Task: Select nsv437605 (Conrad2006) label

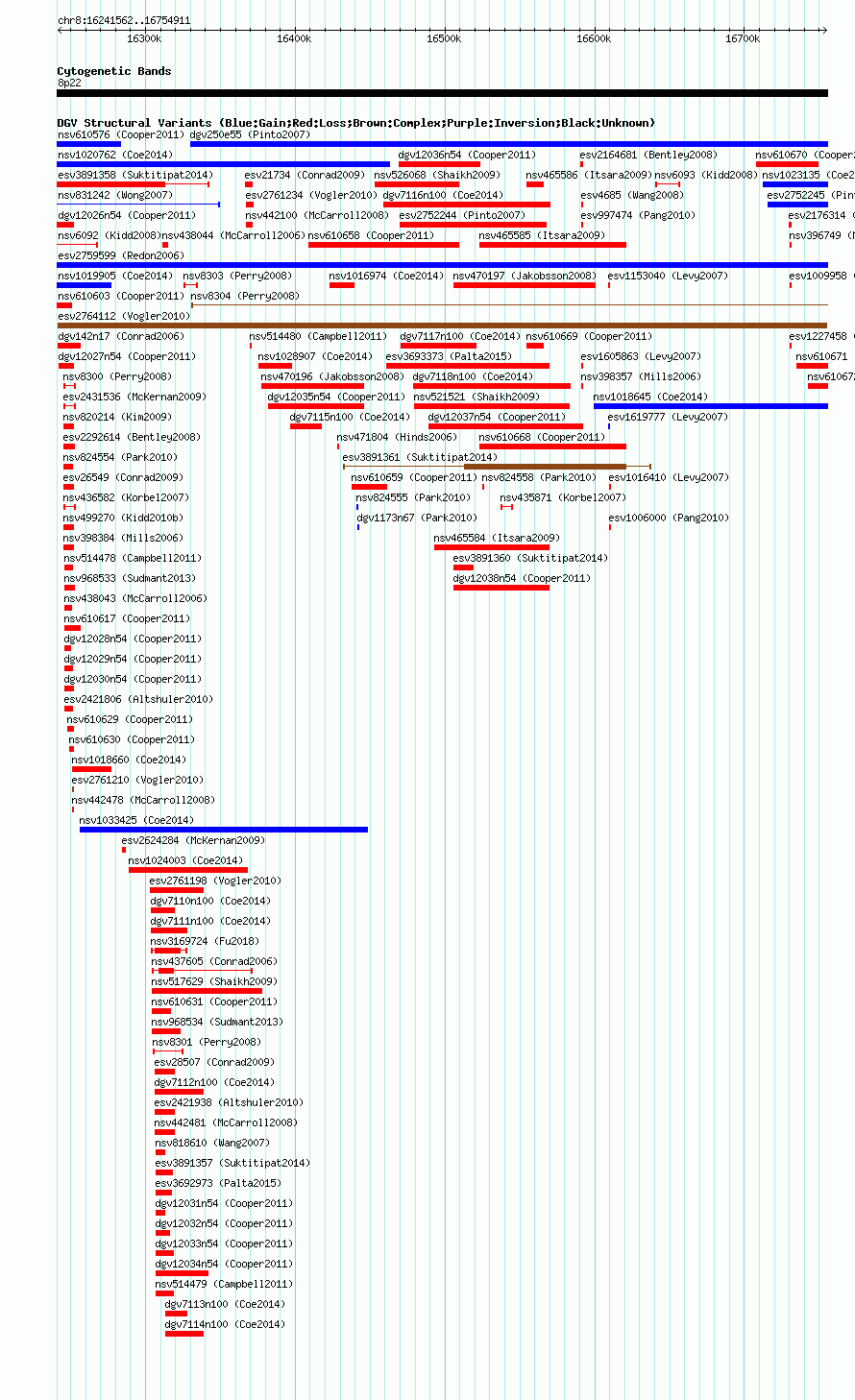Action: pyautogui.click(x=214, y=961)
